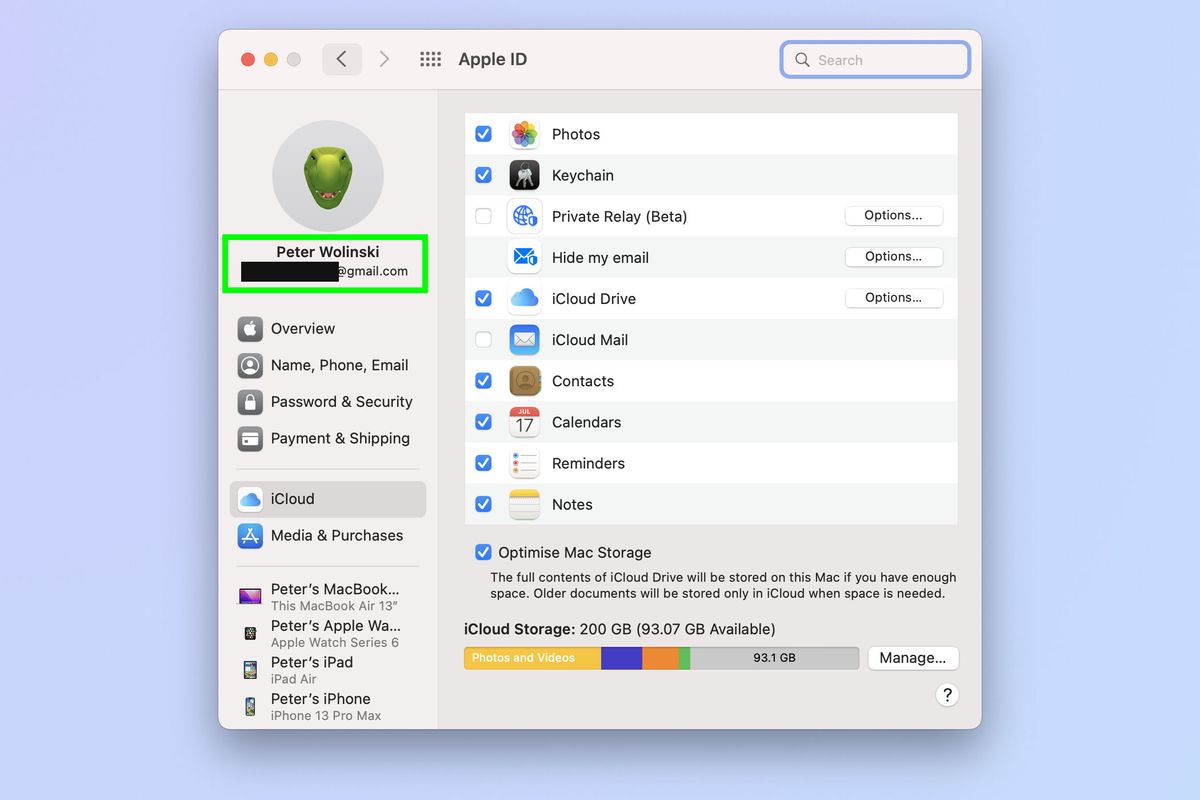Enable iCloud Mail syncing
This screenshot has height=800, width=1200.
coord(483,340)
